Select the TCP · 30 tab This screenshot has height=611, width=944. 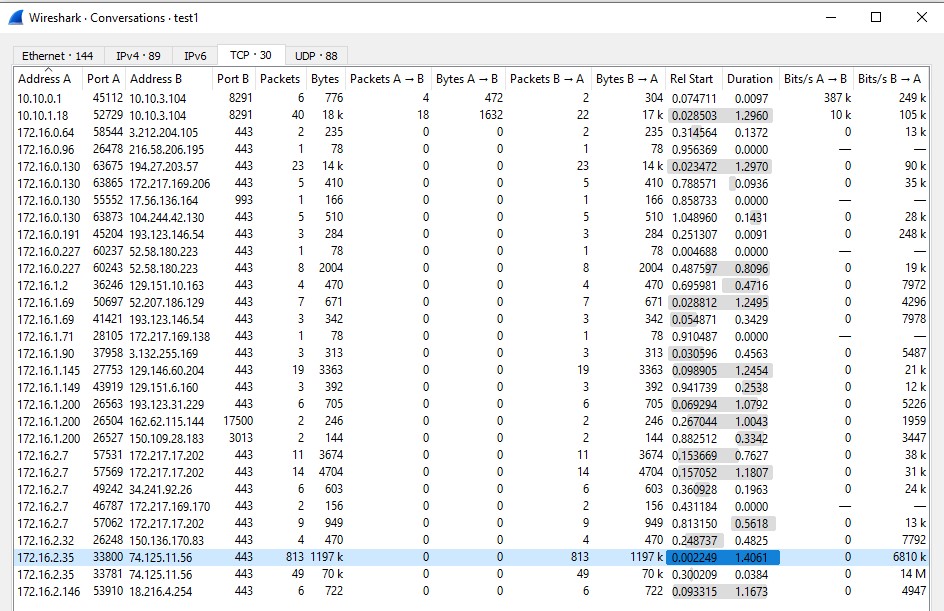pos(251,55)
